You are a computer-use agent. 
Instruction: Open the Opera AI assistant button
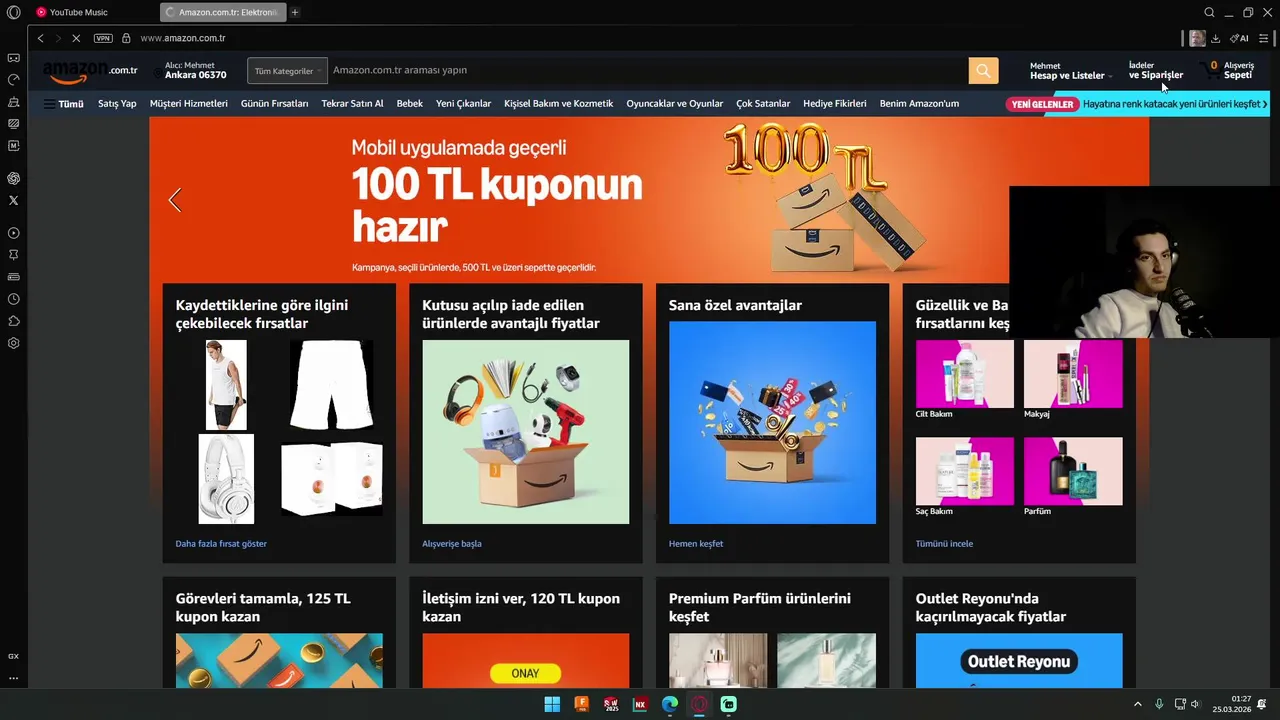pyautogui.click(x=1240, y=38)
